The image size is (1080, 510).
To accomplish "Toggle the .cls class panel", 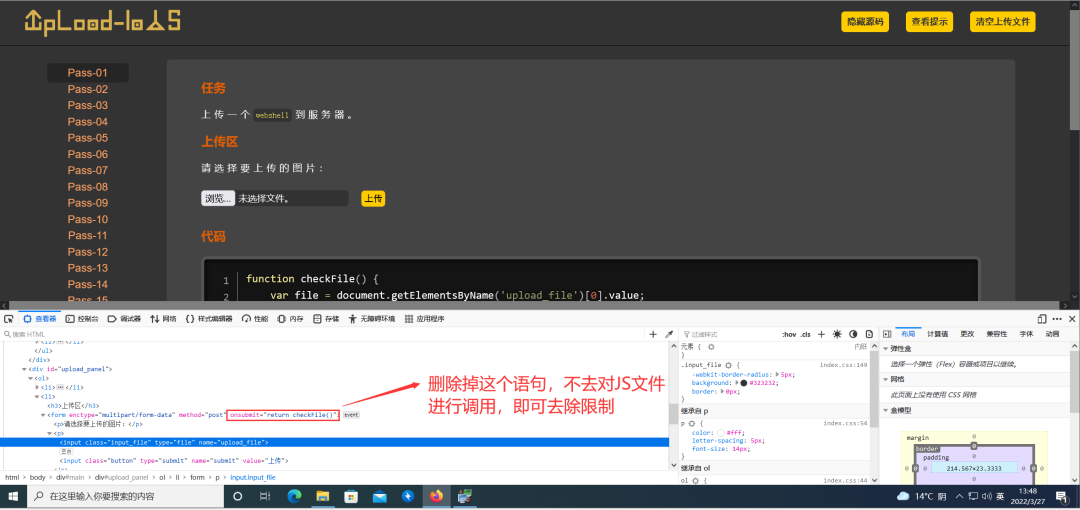I will point(807,334).
